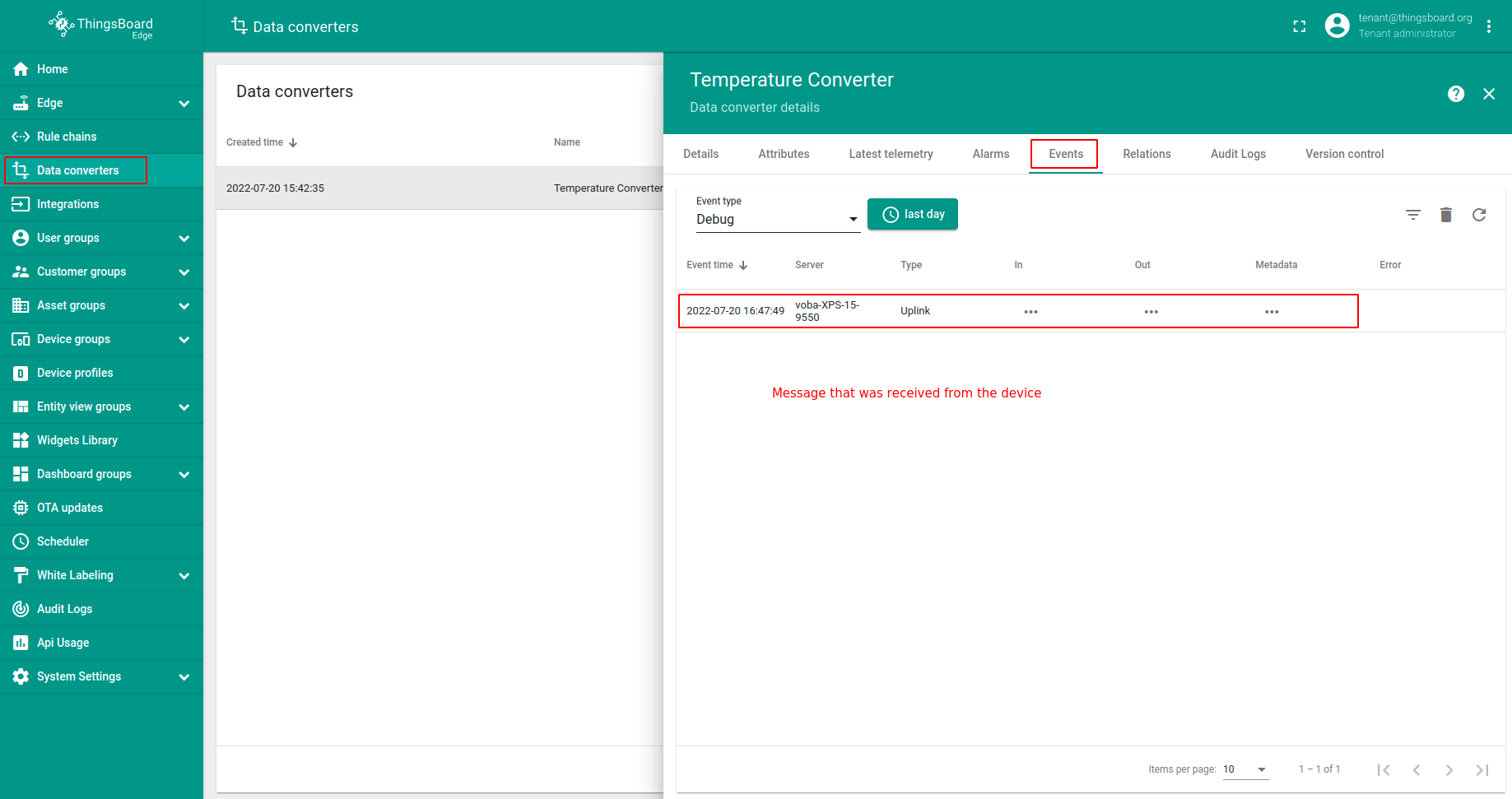Click the Device groups icon
Viewport: 1512px width, 799px height.
point(21,339)
